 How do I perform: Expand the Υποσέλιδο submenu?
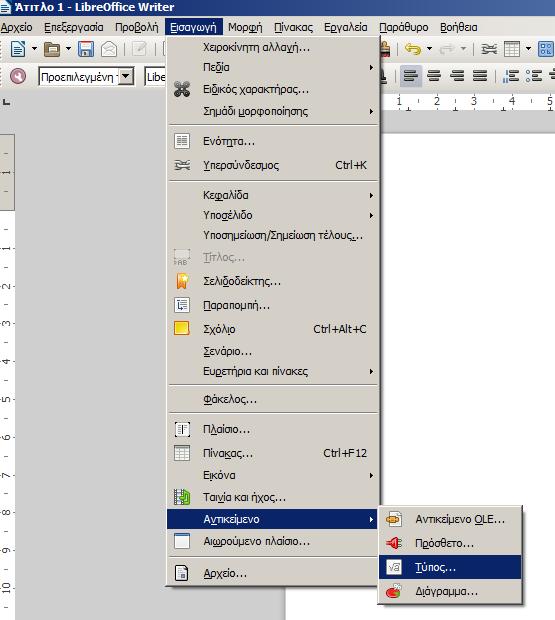273,215
